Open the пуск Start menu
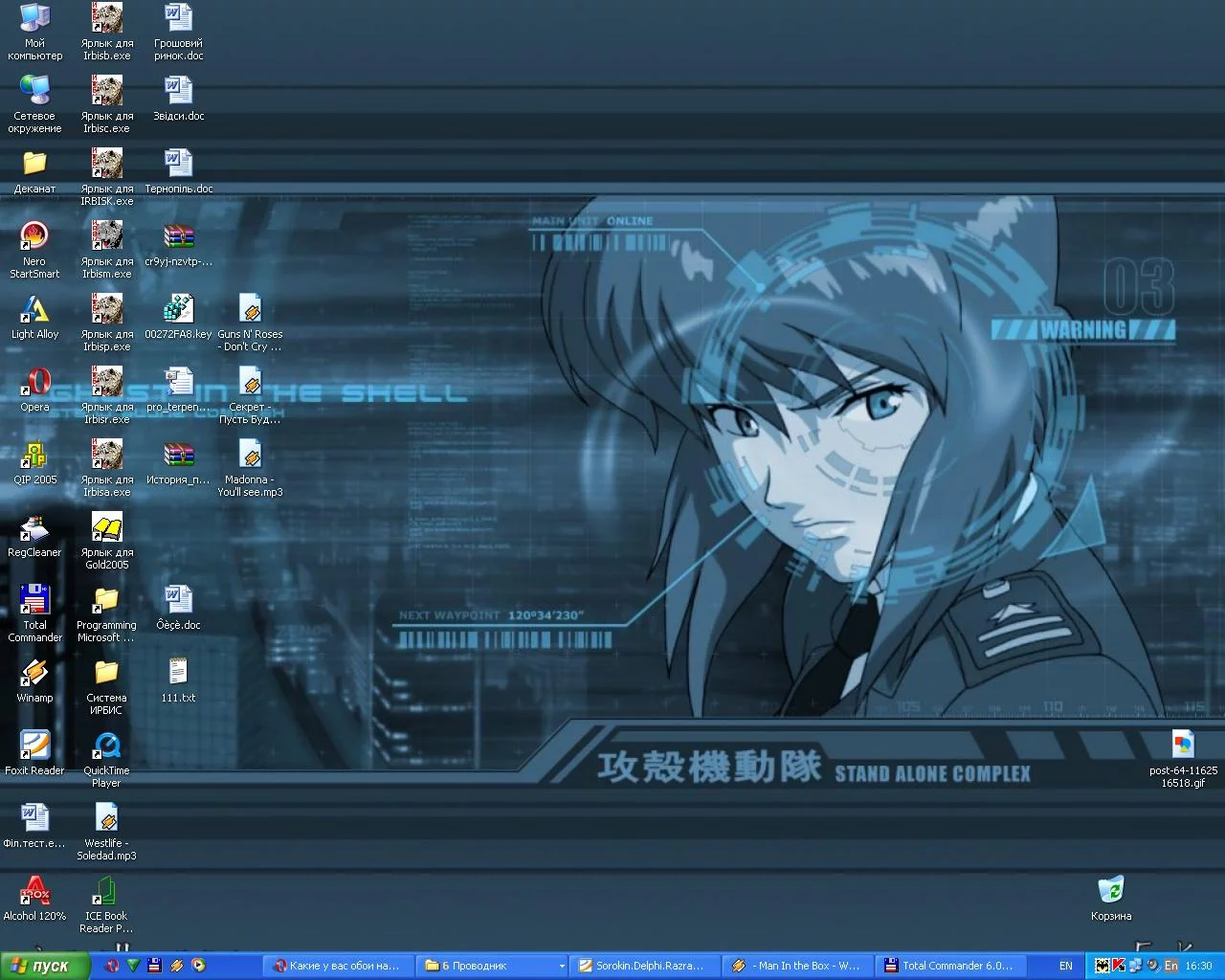The height and width of the screenshot is (980, 1225). point(45,966)
